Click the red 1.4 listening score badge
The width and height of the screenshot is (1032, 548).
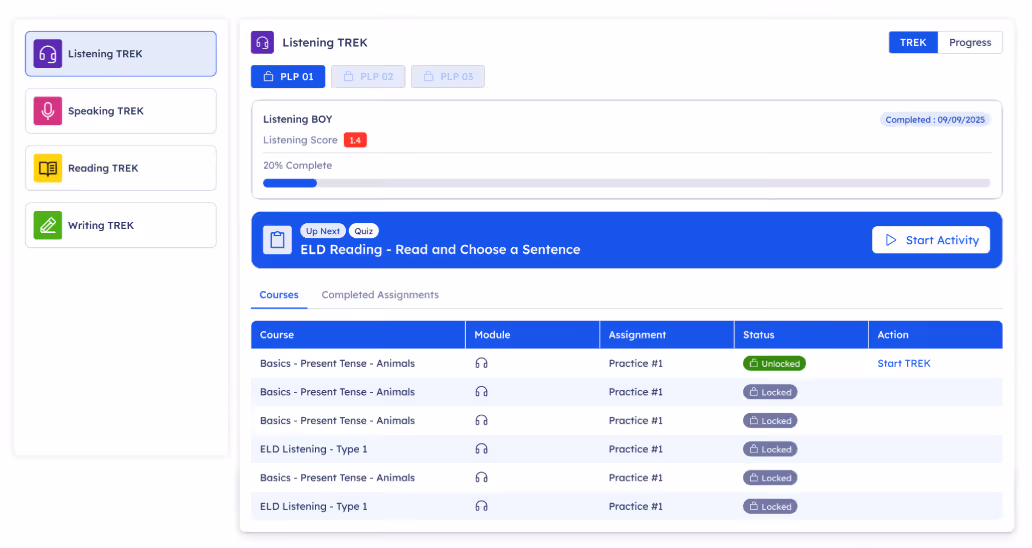(355, 140)
